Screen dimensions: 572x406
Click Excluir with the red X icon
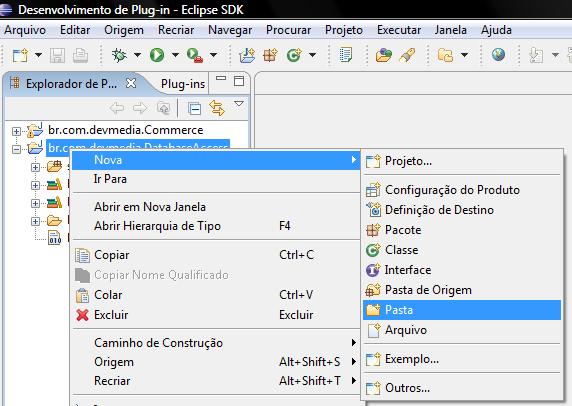coord(216,315)
